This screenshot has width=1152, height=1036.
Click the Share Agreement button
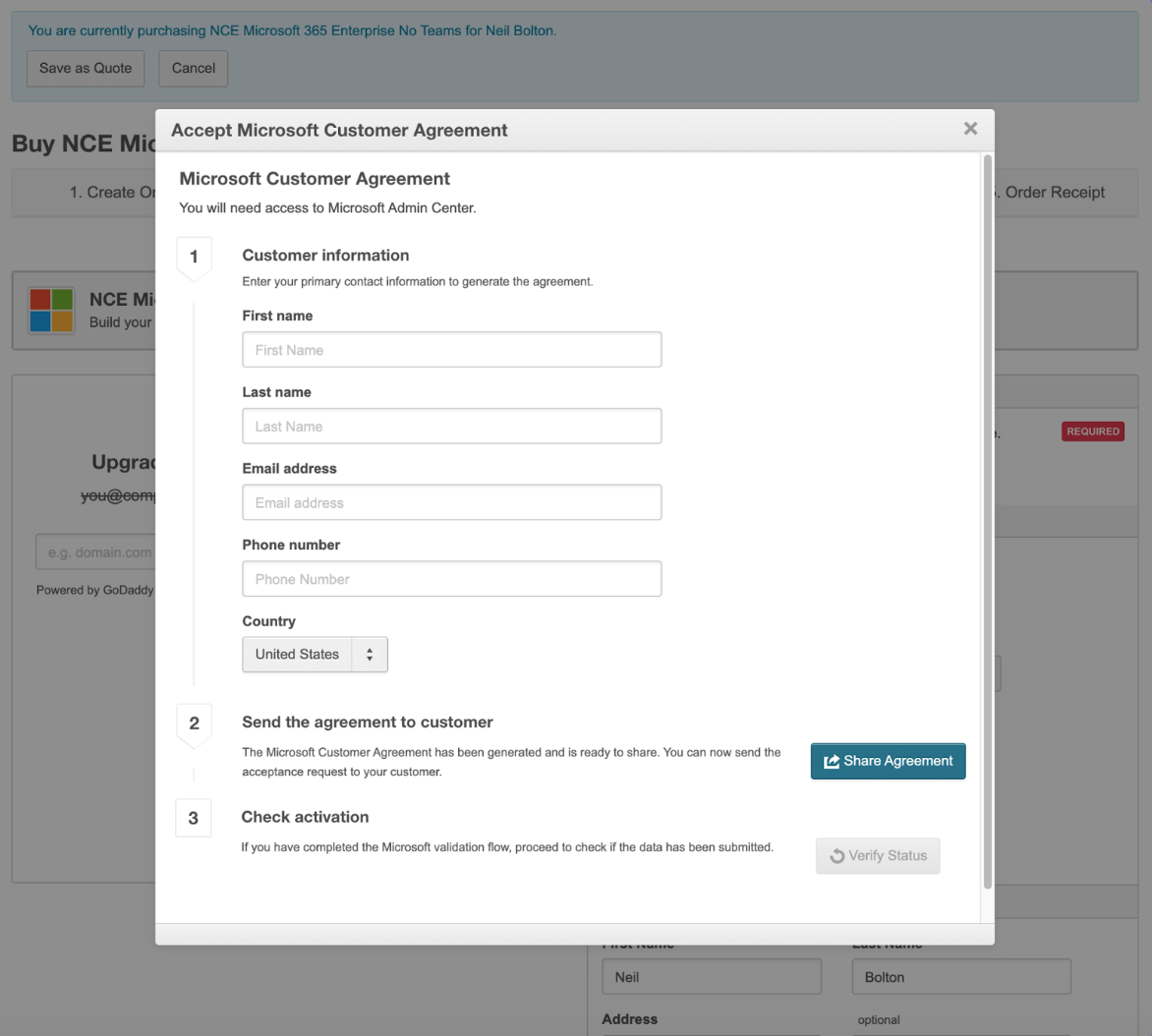pyautogui.click(x=888, y=761)
